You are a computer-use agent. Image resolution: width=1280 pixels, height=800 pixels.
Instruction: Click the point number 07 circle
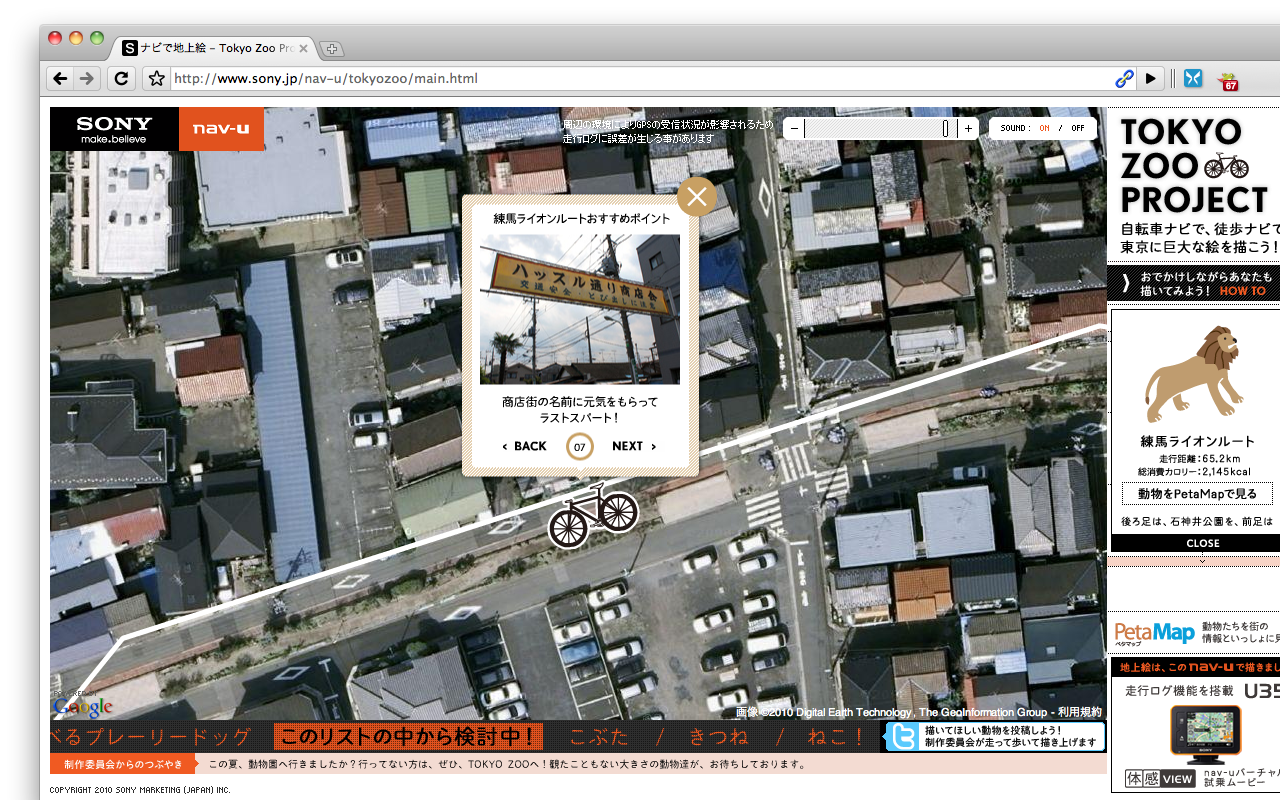coord(580,447)
